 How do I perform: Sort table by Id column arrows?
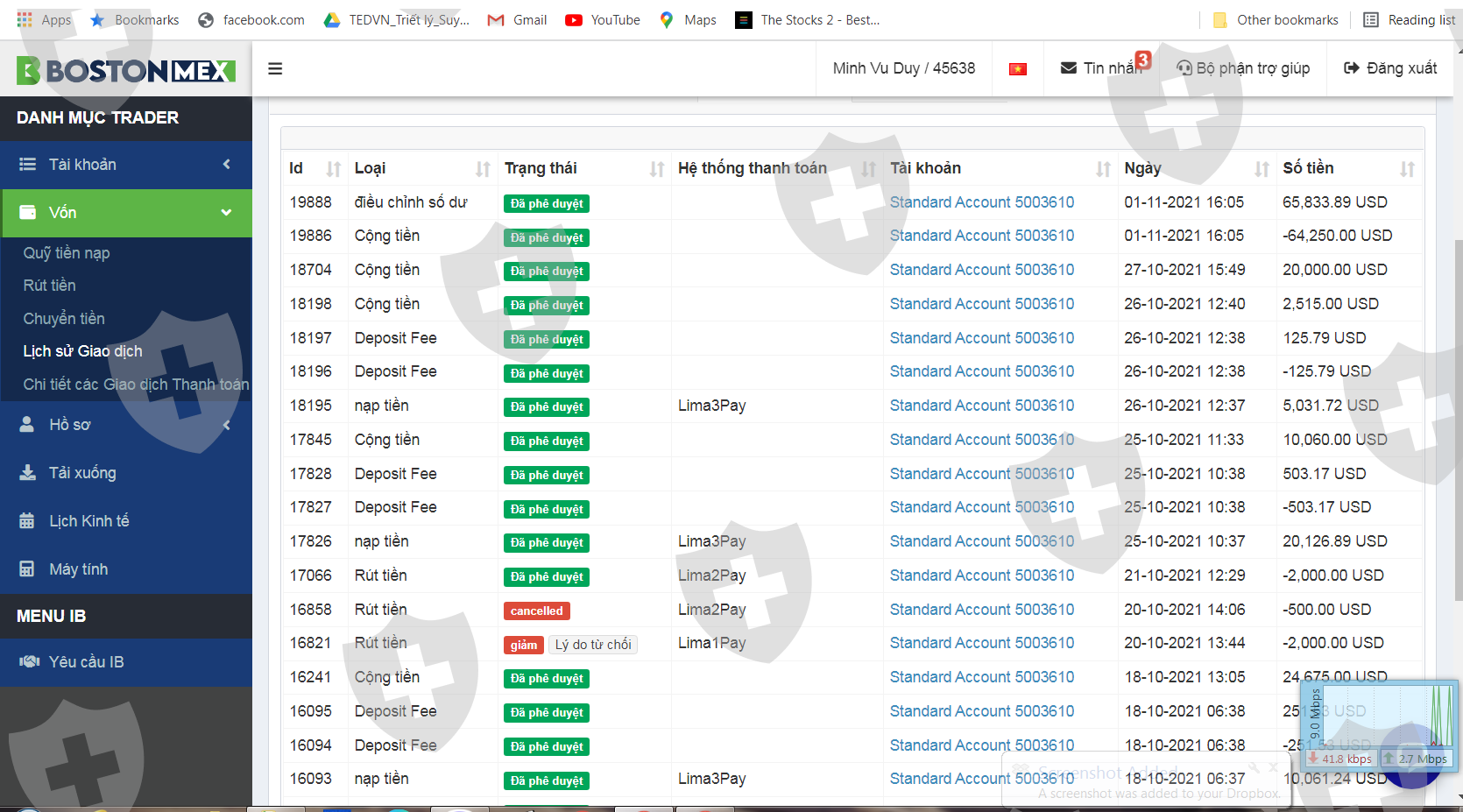coord(333,169)
